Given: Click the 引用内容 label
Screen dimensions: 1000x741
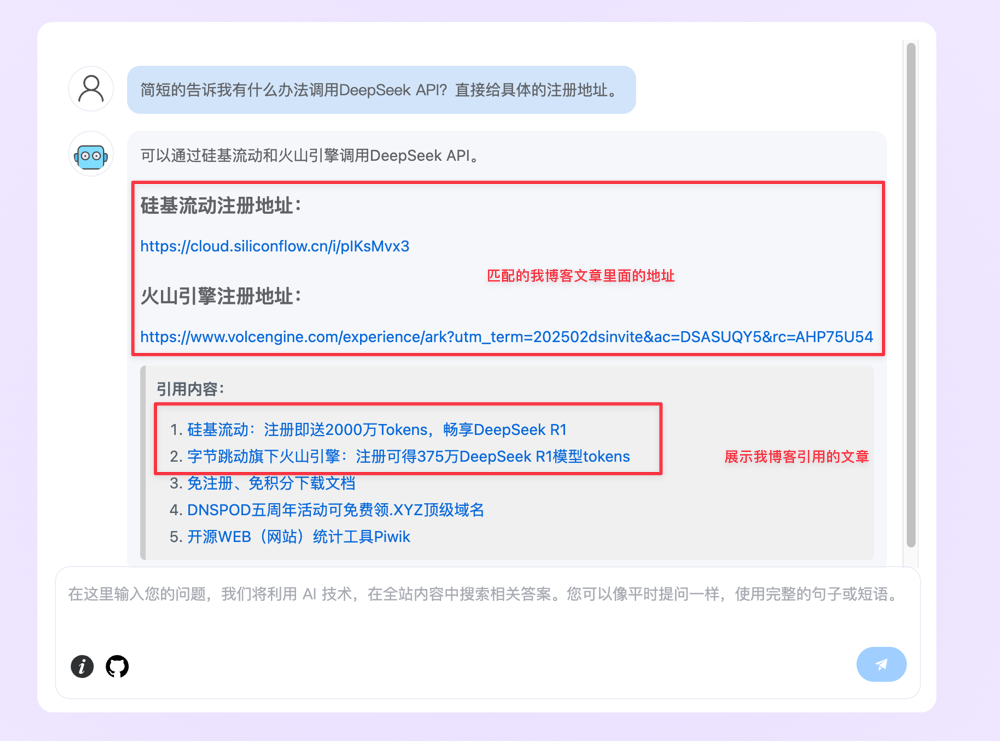Looking at the screenshot, I should [190, 389].
